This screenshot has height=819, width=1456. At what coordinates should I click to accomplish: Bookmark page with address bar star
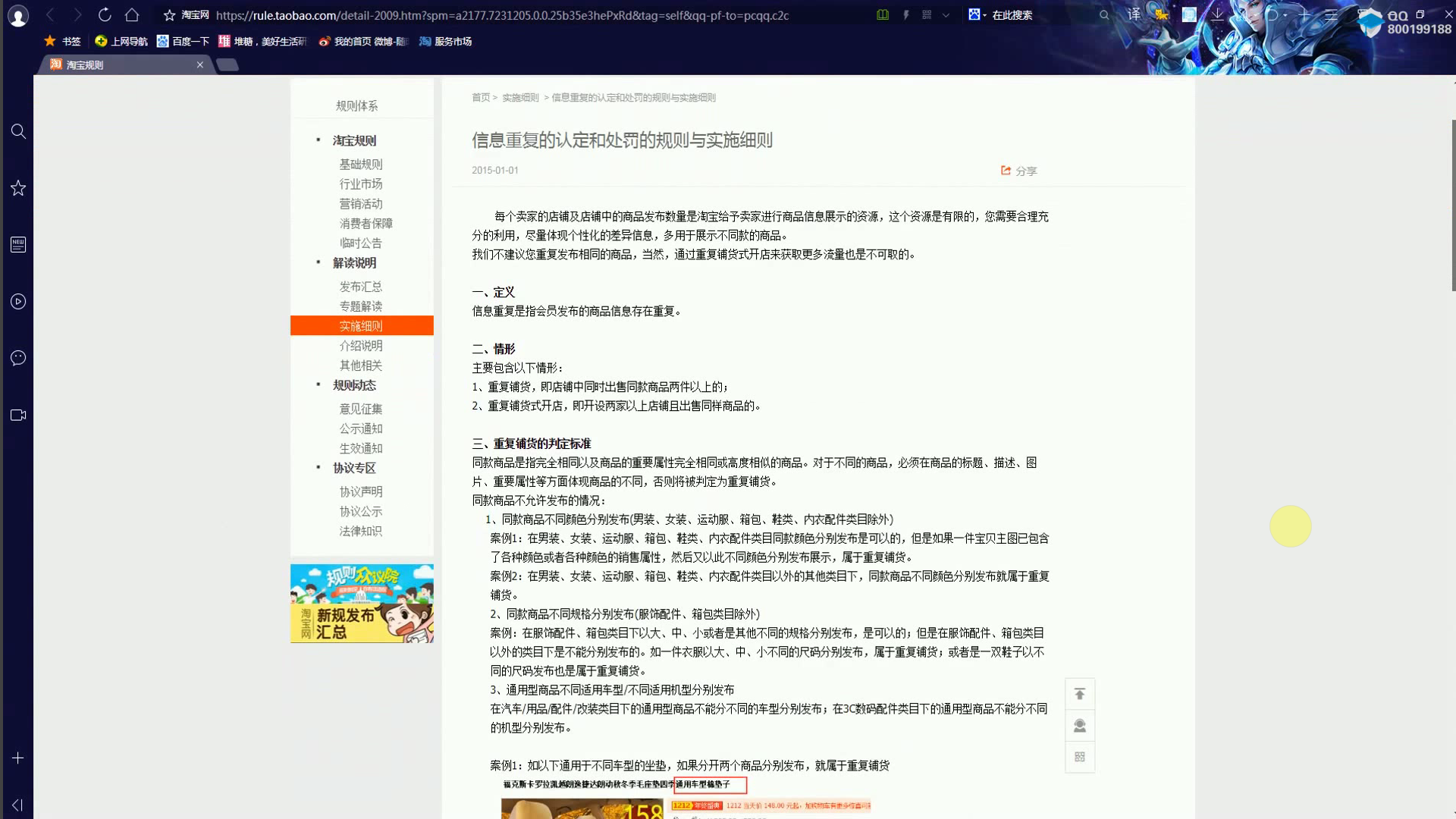click(169, 15)
